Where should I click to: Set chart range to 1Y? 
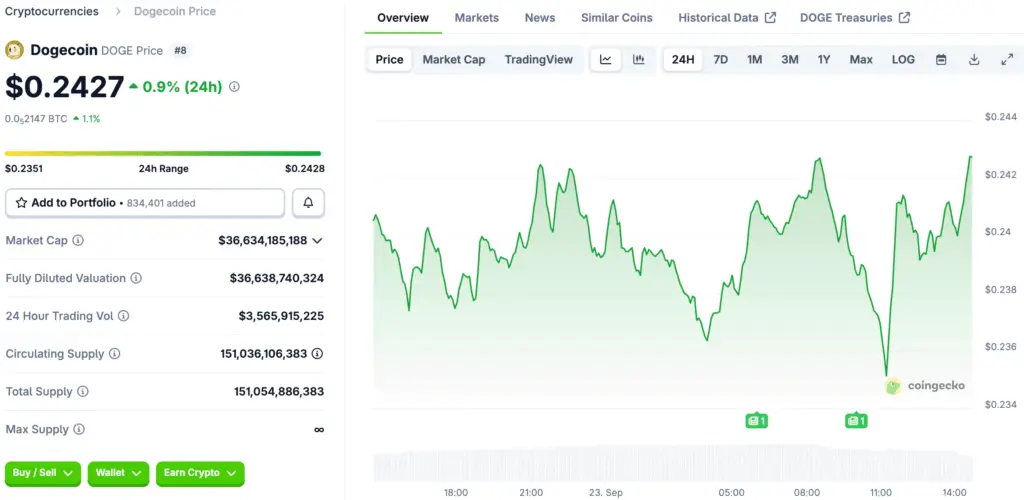pos(824,59)
